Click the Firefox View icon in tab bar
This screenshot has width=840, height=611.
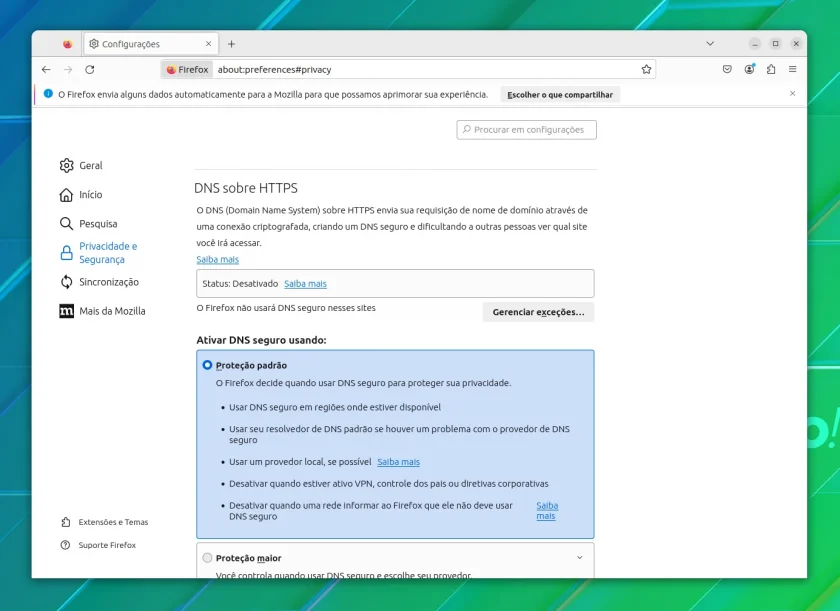[x=67, y=44]
